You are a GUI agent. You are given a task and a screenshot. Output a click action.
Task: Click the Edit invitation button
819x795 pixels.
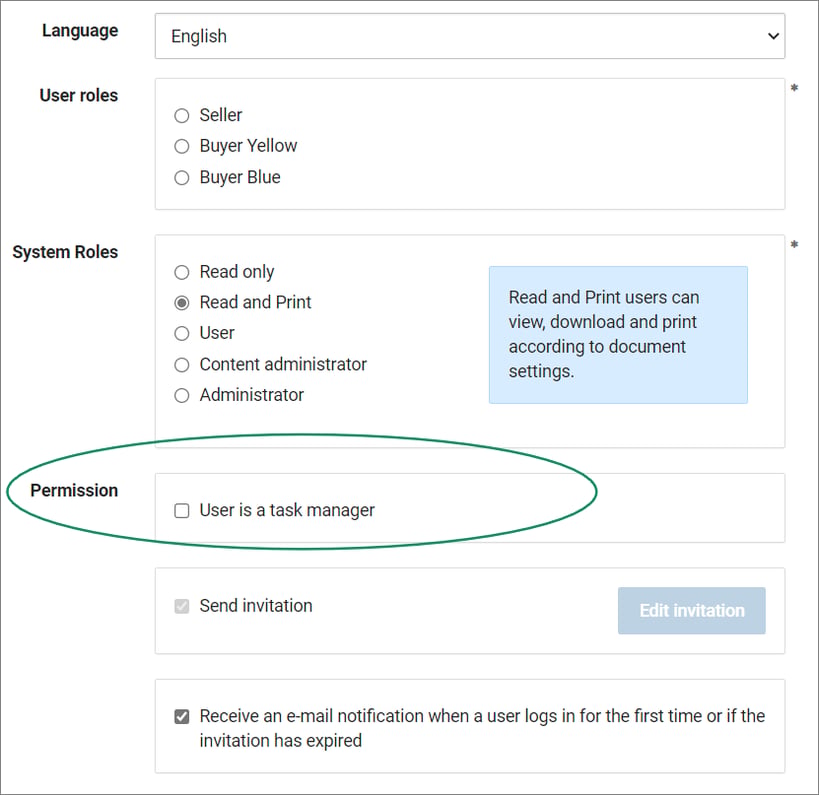click(x=692, y=610)
